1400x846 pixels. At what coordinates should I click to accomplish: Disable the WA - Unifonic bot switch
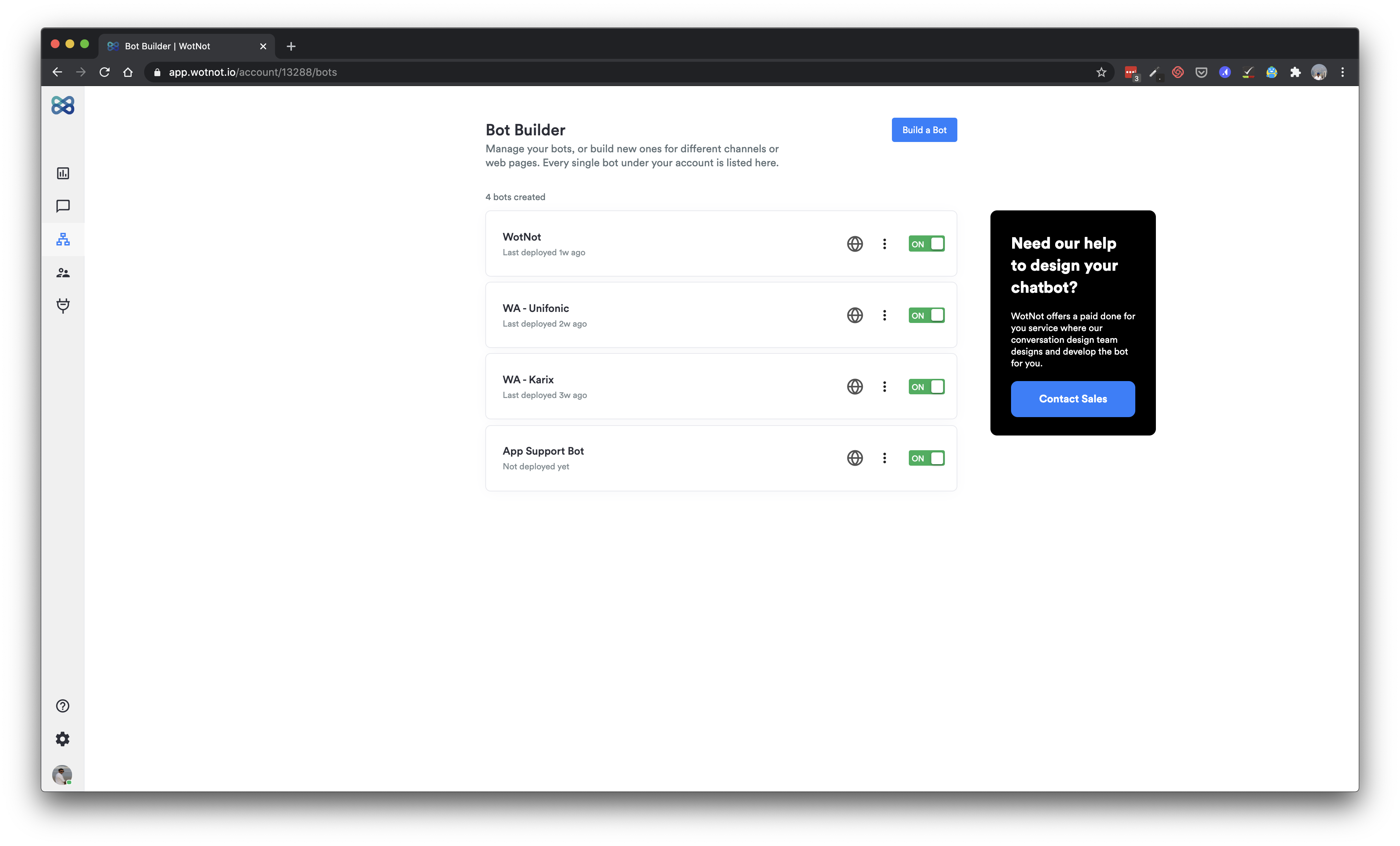926,315
